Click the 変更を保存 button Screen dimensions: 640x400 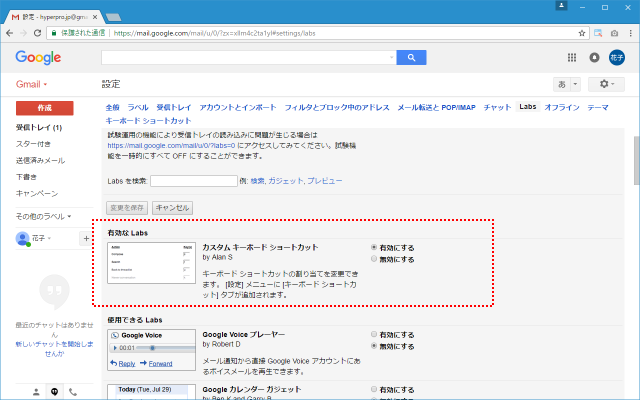[x=127, y=208]
